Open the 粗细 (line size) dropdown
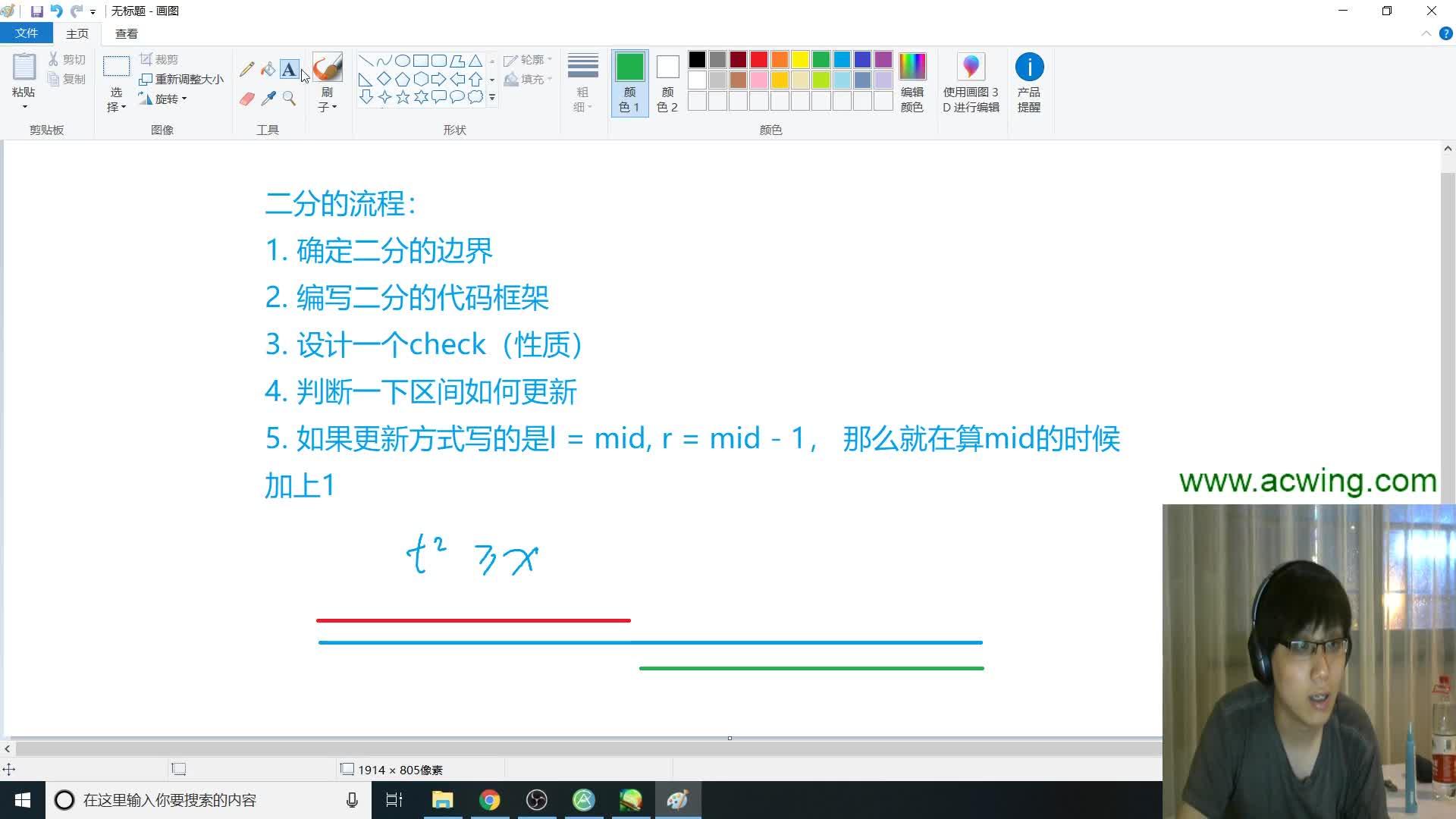This screenshot has width=1456, height=819. pyautogui.click(x=582, y=83)
